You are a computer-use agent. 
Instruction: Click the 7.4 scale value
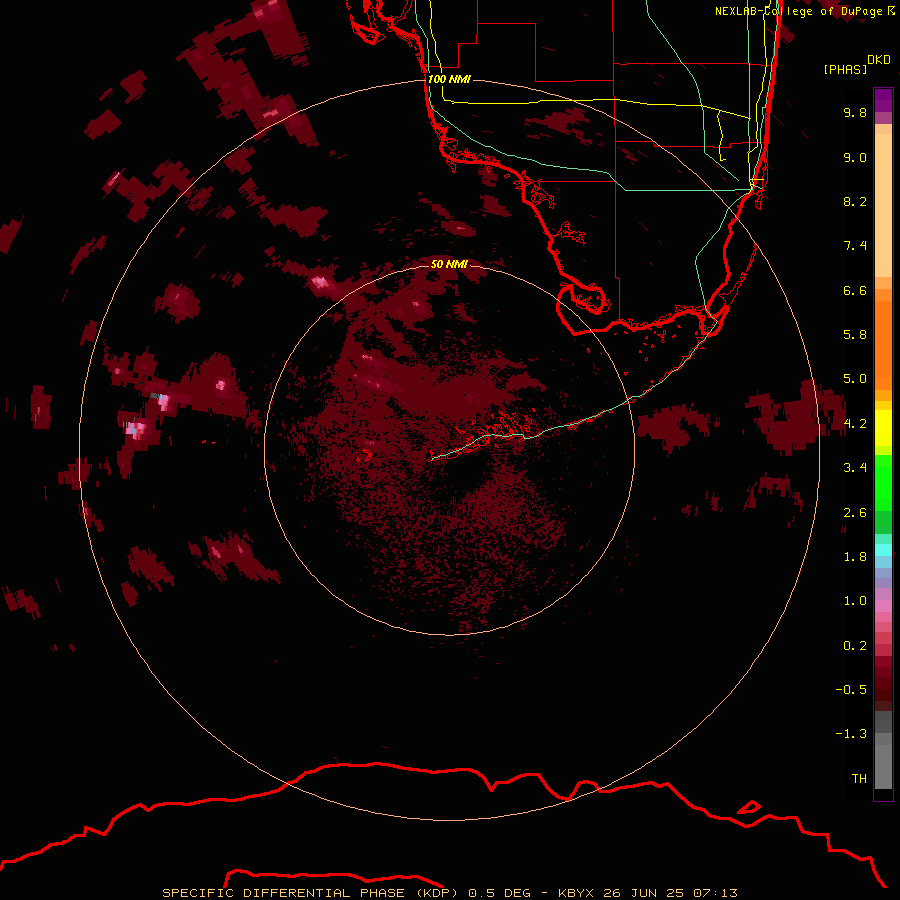855,246
